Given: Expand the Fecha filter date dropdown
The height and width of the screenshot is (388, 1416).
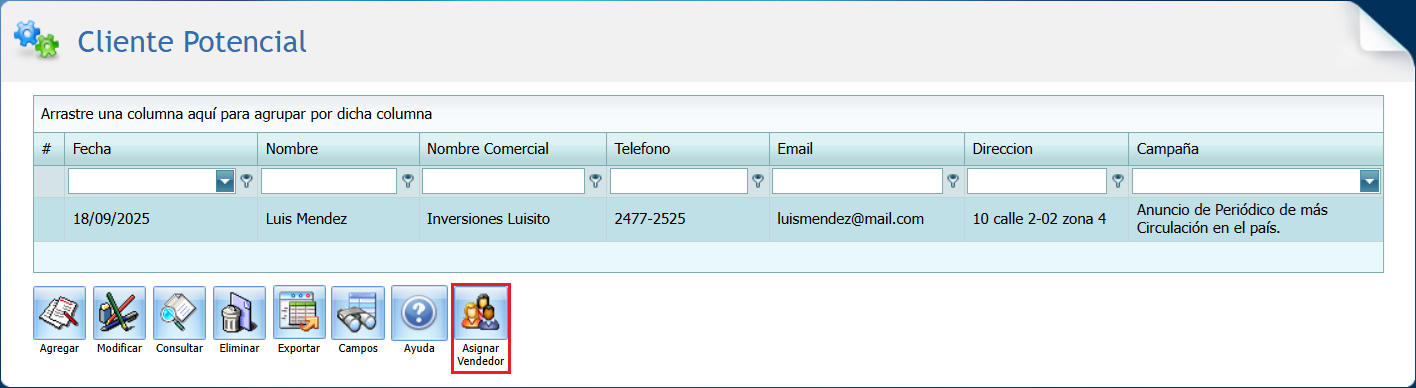Looking at the screenshot, I should (225, 181).
